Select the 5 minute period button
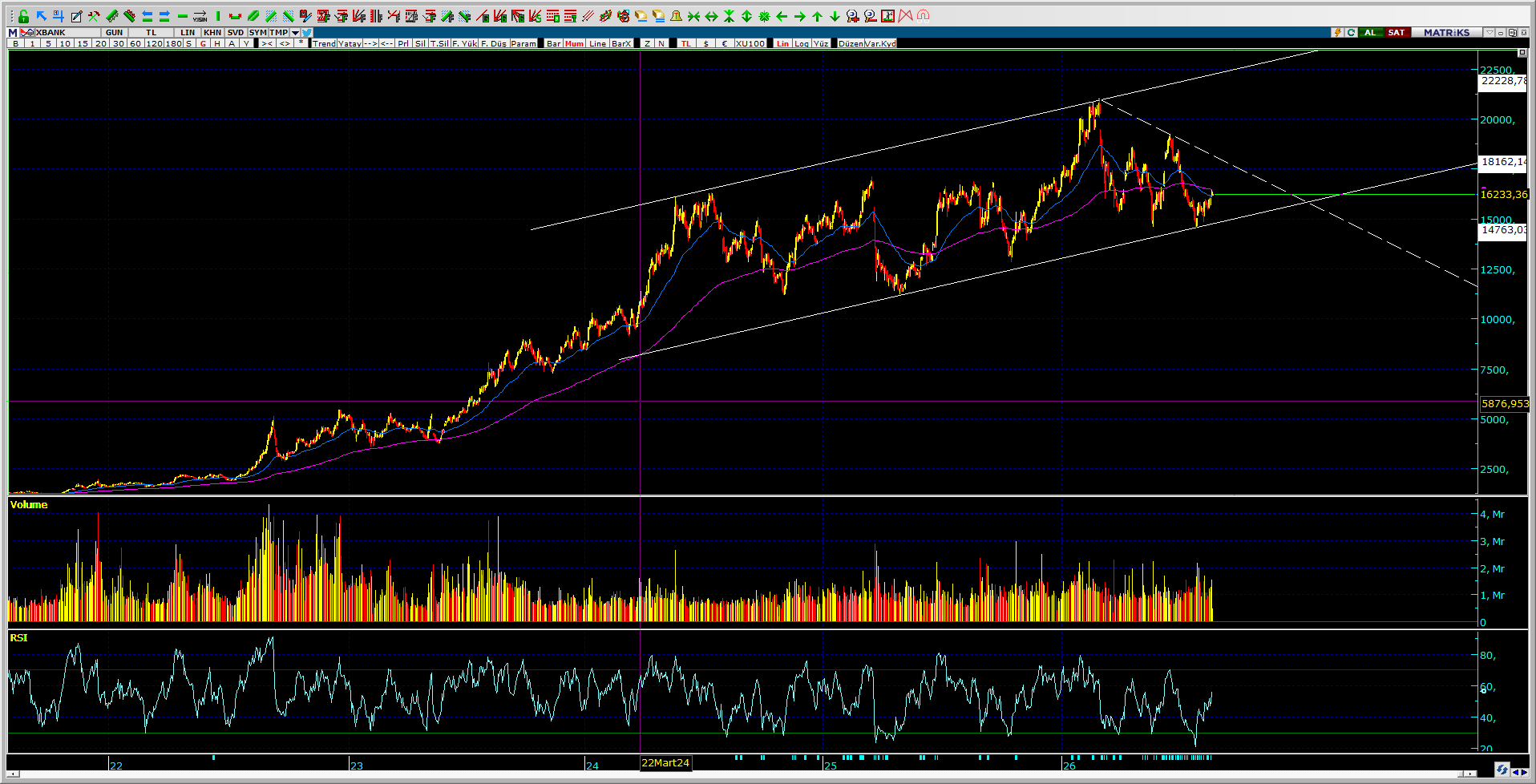Viewport: 1536px width, 784px height. (48, 43)
